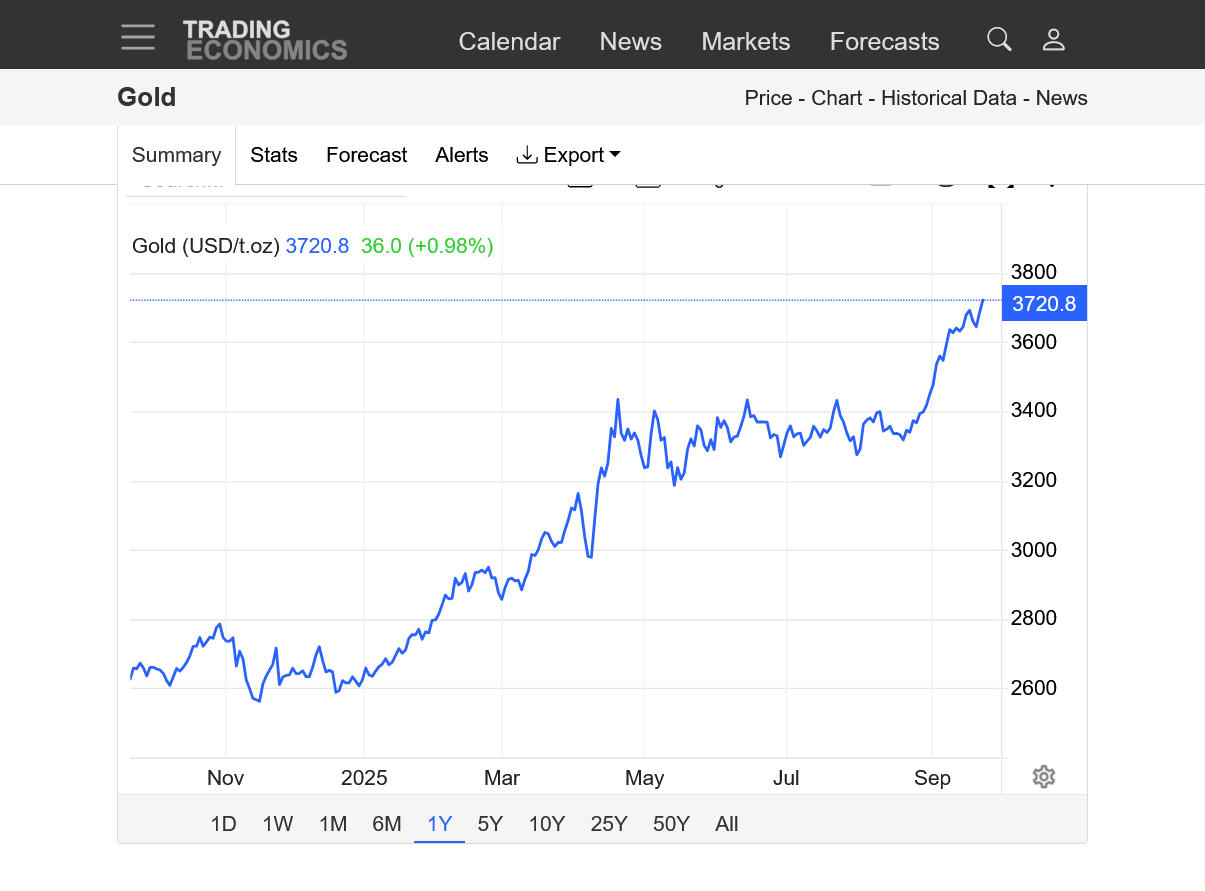Open the hamburger navigation menu

[138, 37]
